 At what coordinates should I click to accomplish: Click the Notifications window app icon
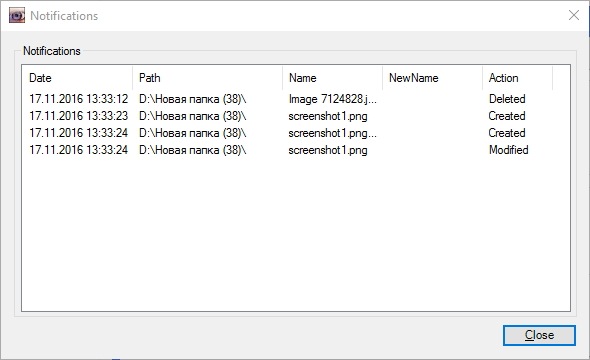pos(17,15)
